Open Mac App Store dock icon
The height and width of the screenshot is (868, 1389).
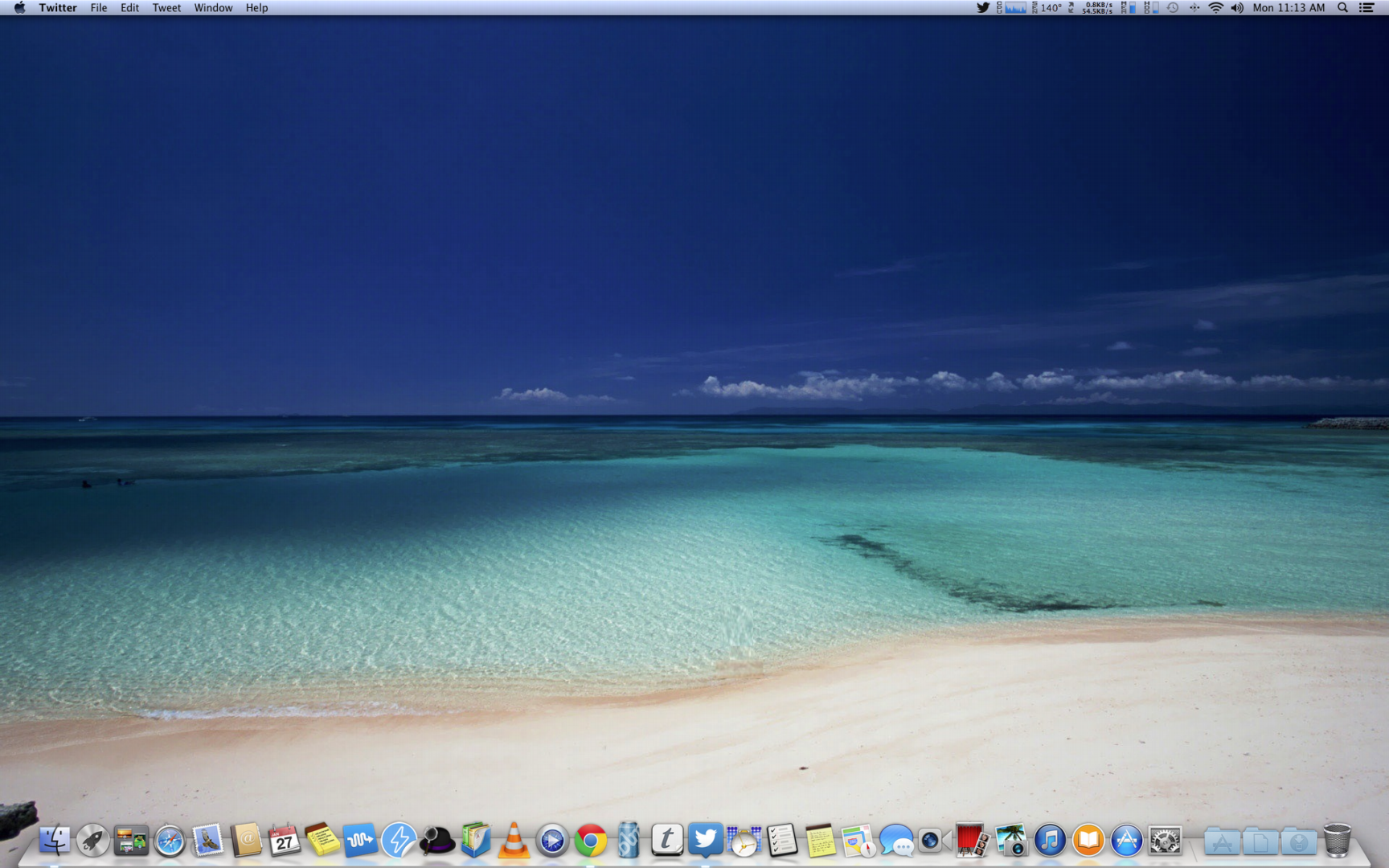pyautogui.click(x=1126, y=841)
